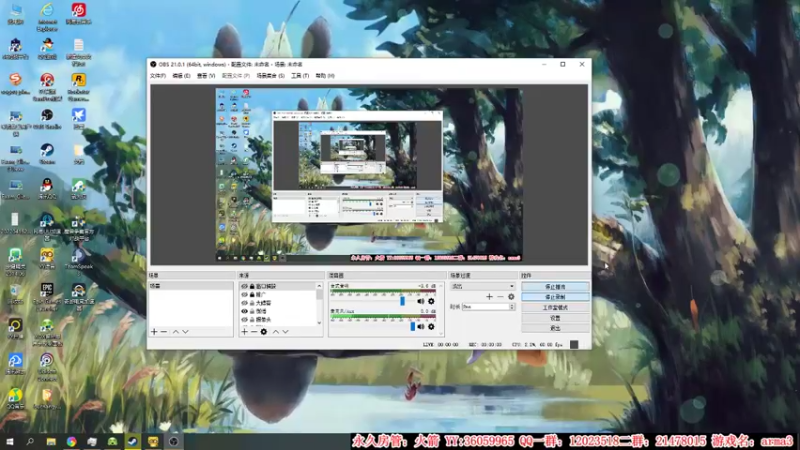Image resolution: width=800 pixels, height=450 pixels.
Task: Open the Steam desktop shortcut
Action: pos(47,154)
